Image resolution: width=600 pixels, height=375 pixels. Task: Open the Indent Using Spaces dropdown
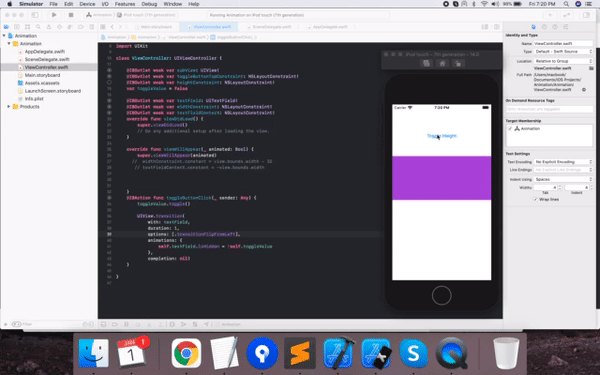(563, 179)
